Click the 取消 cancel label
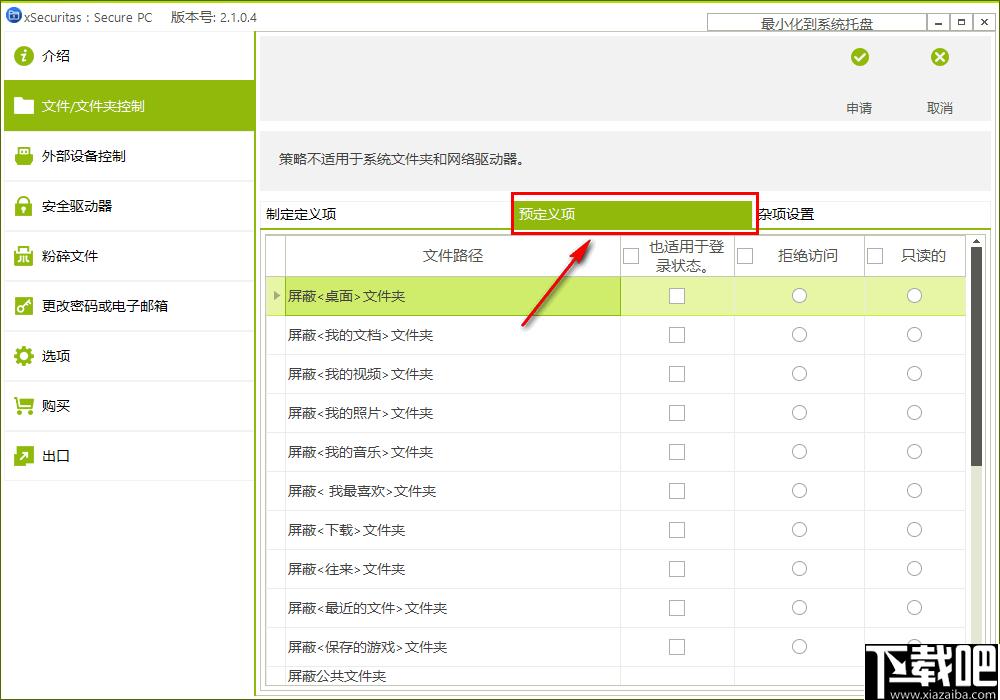 point(939,108)
